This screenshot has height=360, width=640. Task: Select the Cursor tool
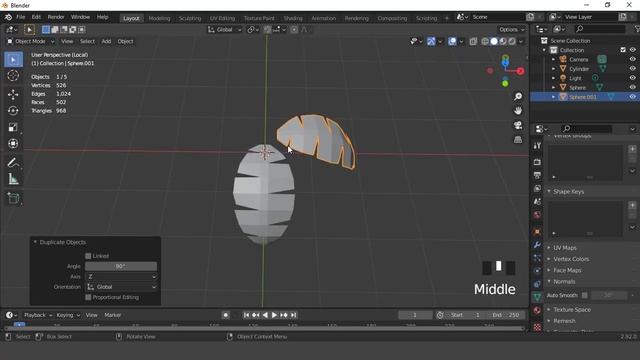coord(13,76)
